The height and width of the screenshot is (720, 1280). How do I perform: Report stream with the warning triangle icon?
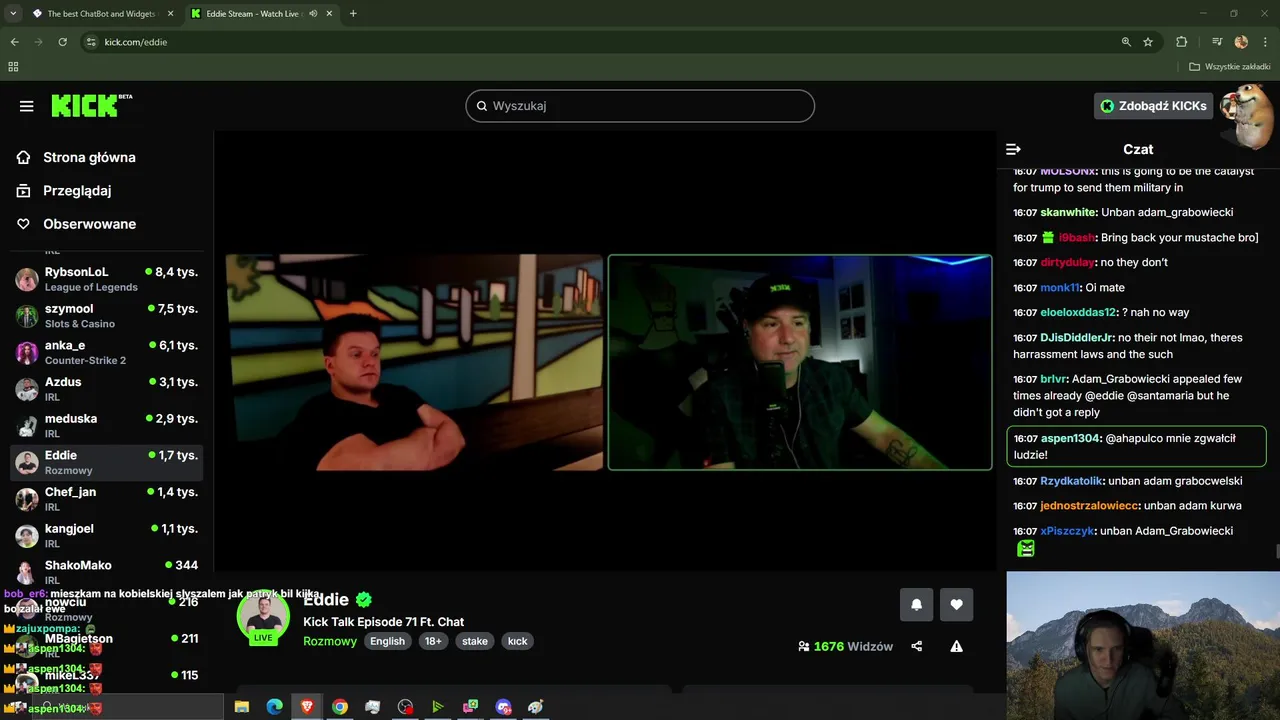(x=956, y=646)
